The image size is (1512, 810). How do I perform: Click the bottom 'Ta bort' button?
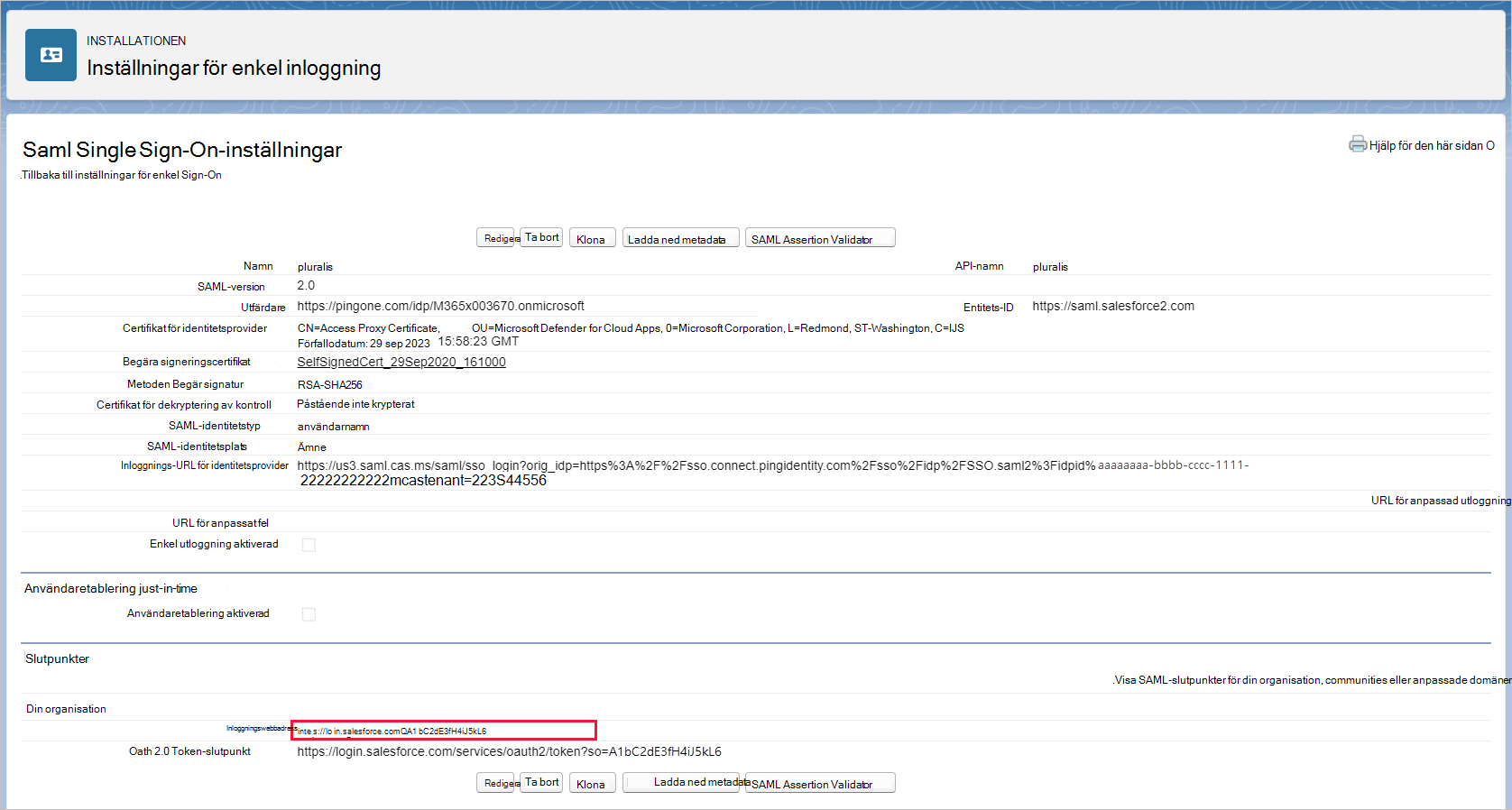click(x=541, y=782)
